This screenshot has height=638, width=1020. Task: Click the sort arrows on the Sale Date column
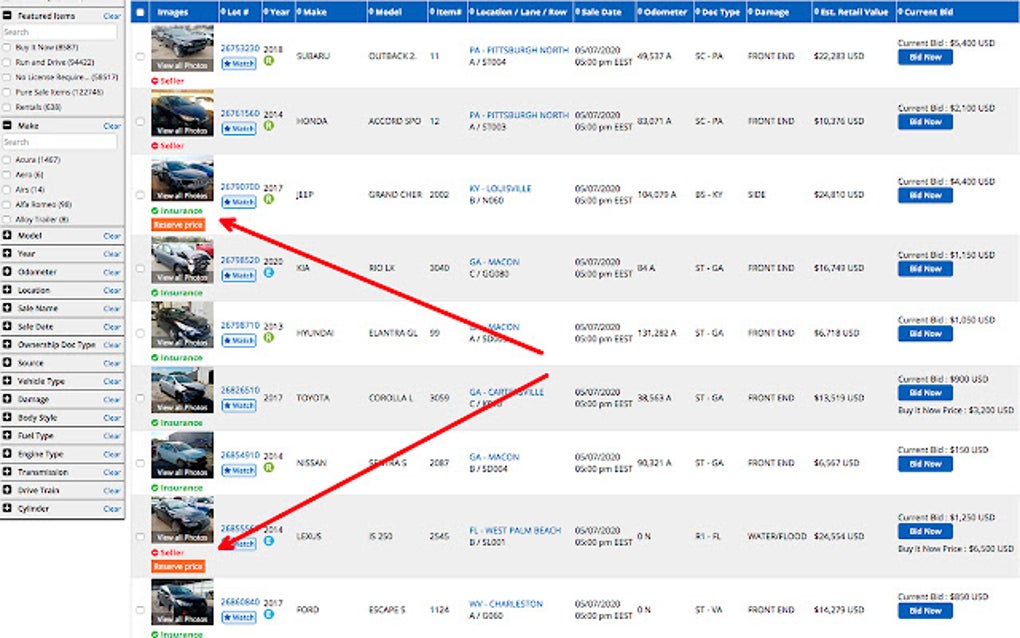coord(580,12)
